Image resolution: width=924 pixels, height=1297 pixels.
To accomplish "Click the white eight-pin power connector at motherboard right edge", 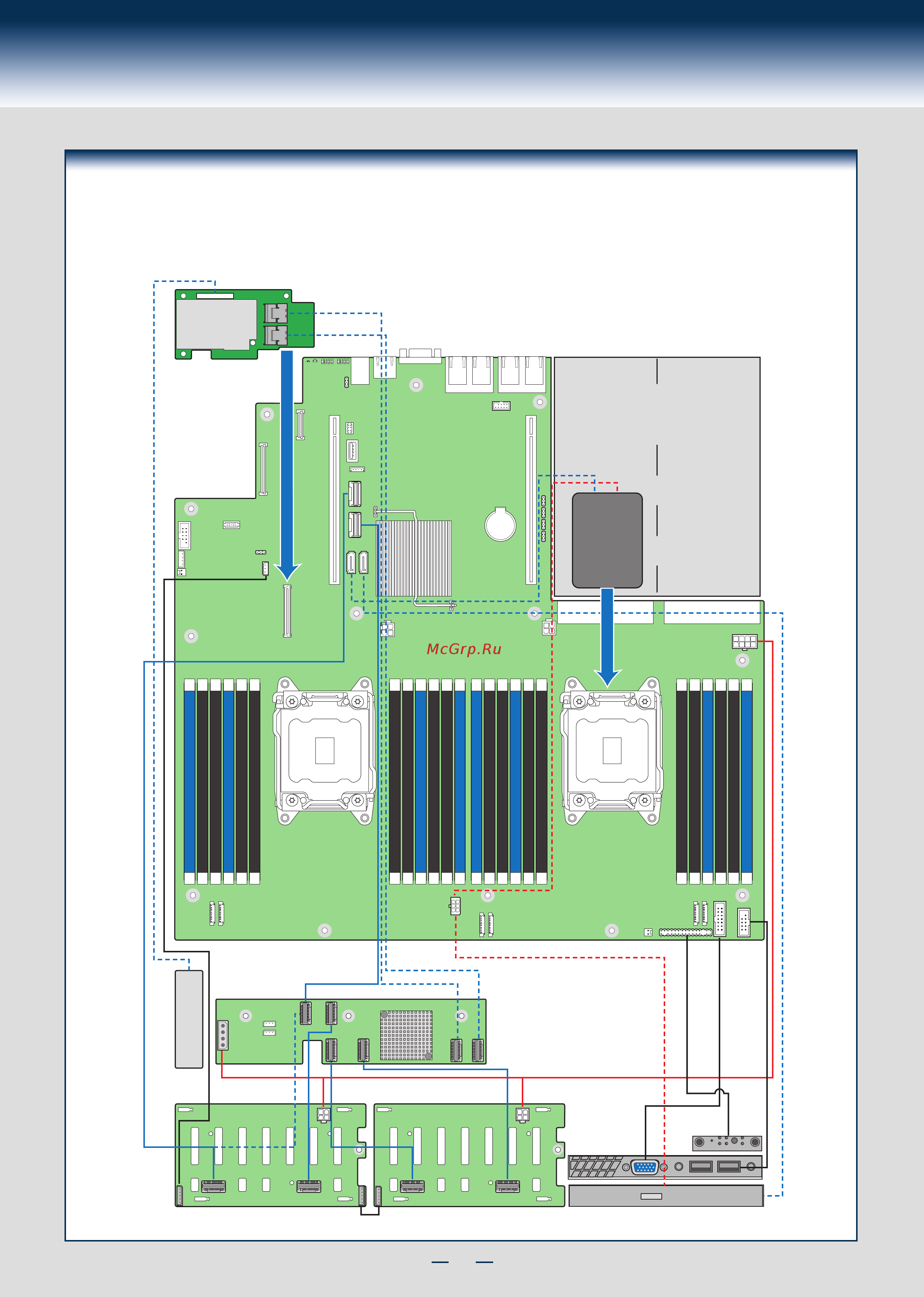I will (x=744, y=641).
